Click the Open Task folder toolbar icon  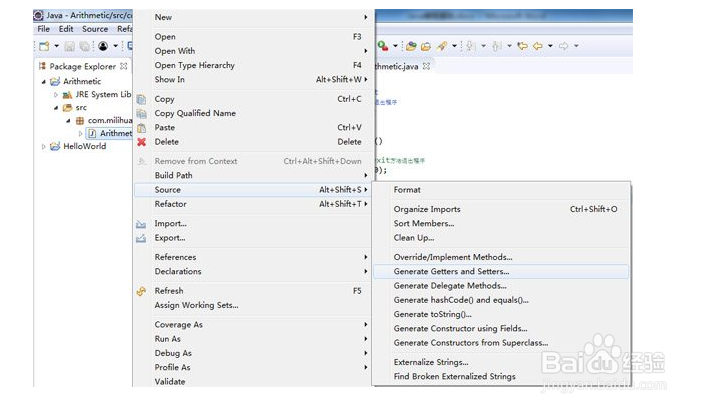(x=426, y=46)
